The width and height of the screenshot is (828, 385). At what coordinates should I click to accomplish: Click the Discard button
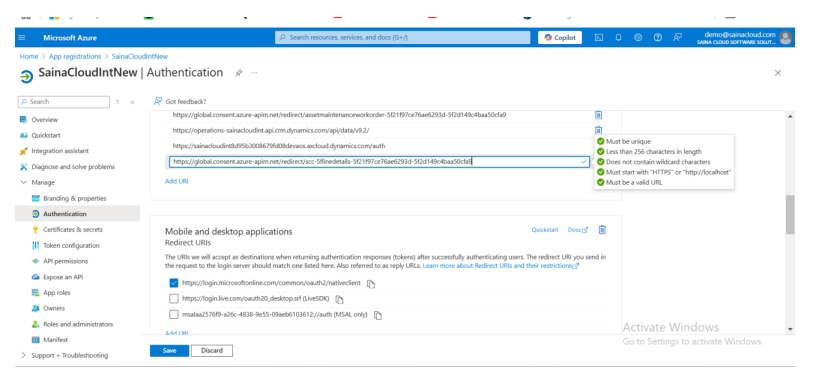coord(212,351)
